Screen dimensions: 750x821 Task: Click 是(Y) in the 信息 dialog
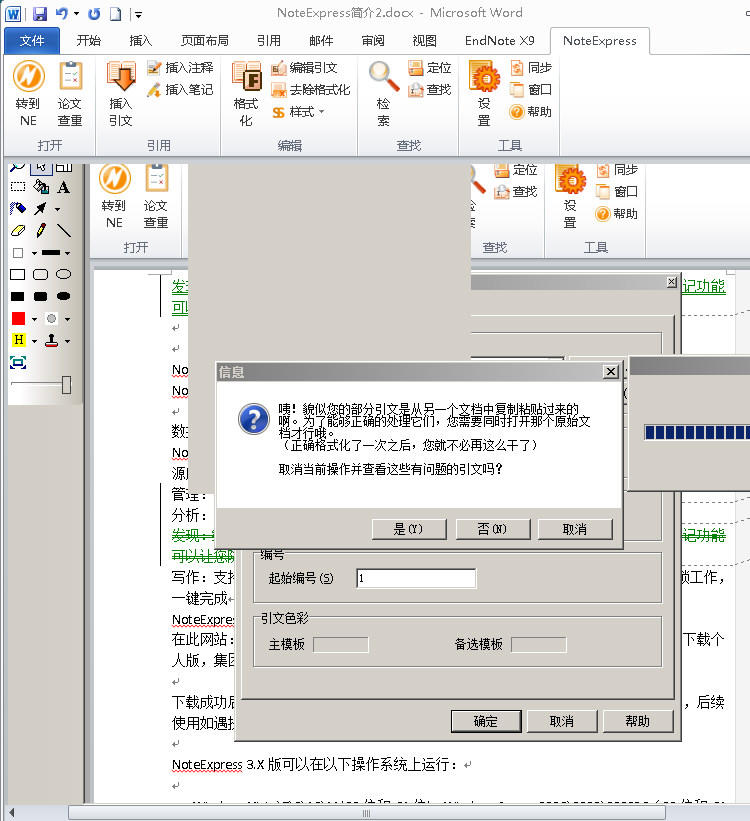click(x=409, y=529)
